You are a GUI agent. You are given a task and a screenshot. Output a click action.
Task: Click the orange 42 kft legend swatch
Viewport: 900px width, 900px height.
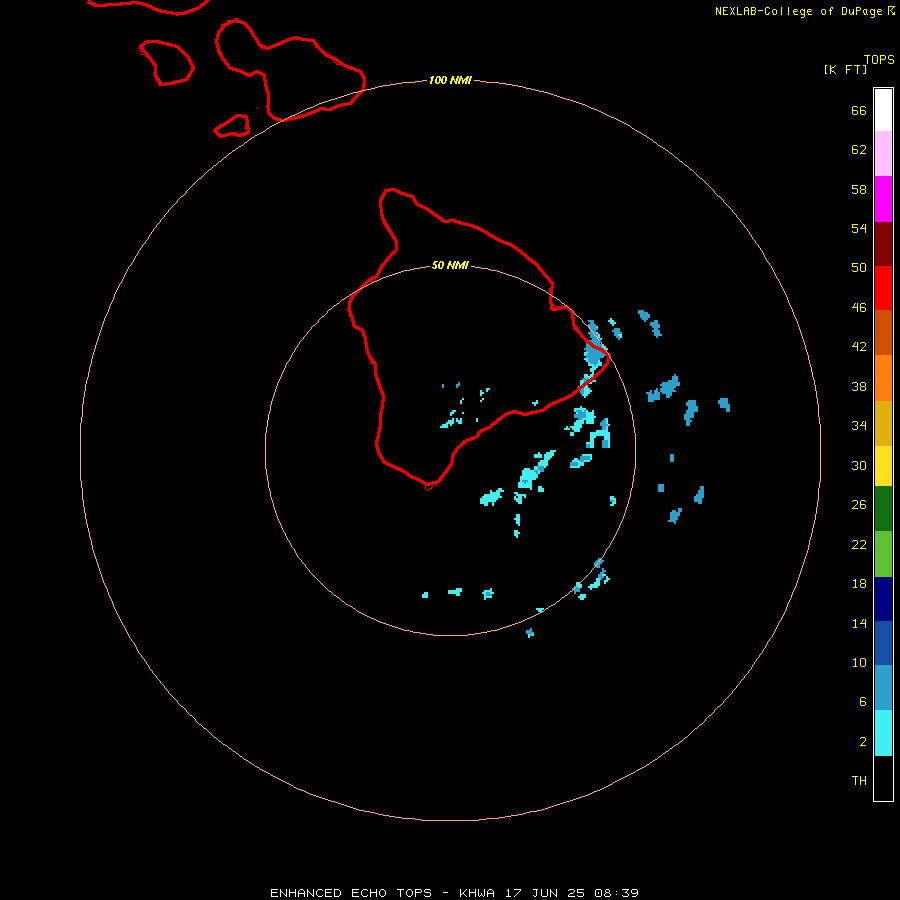point(883,377)
